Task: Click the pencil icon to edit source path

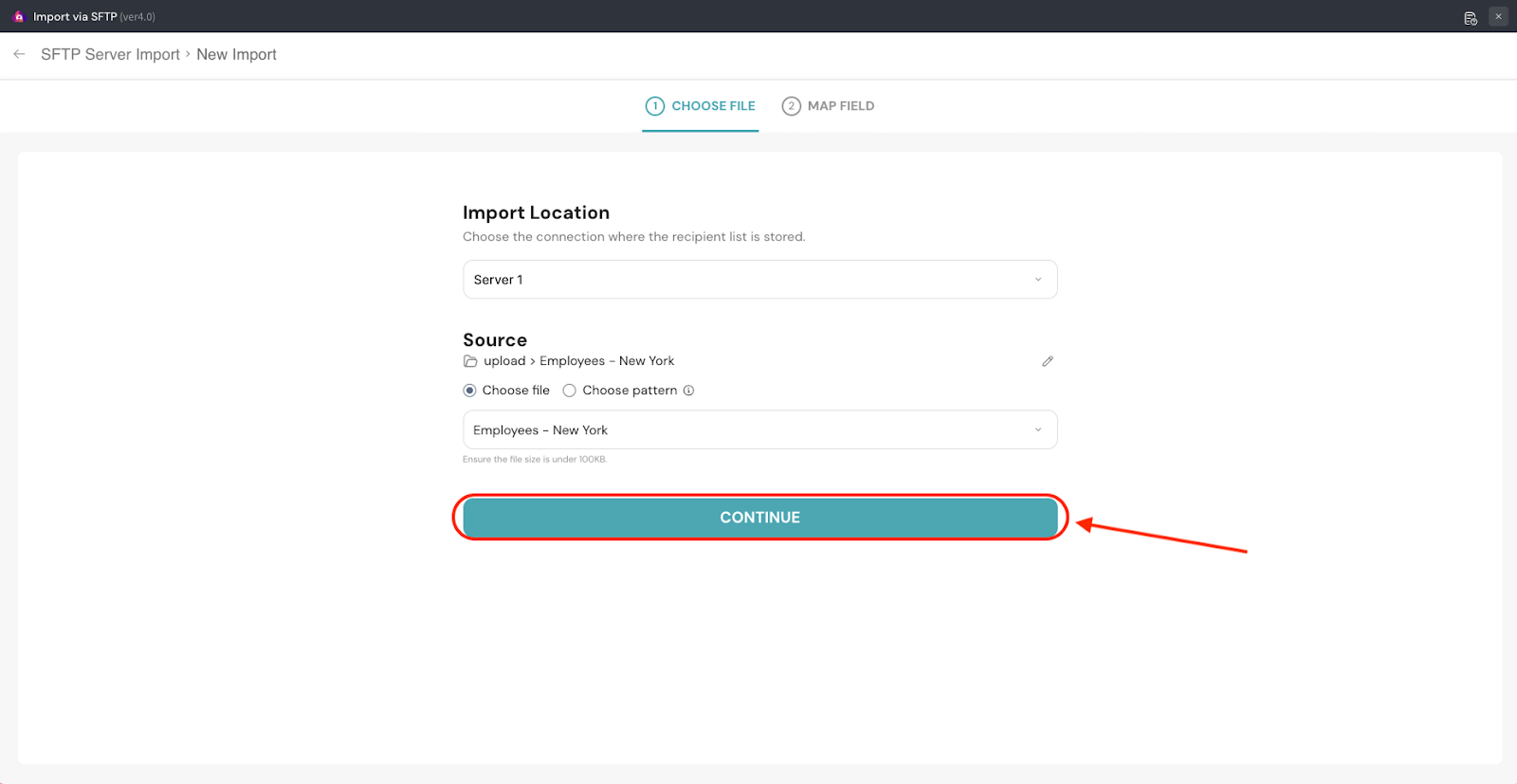Action: [1048, 361]
